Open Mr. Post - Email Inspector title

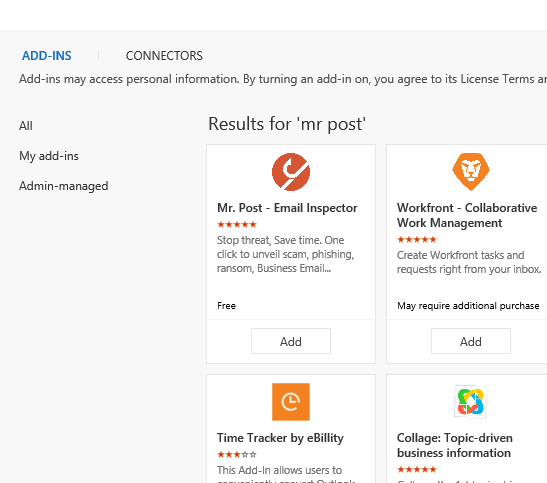pos(287,208)
